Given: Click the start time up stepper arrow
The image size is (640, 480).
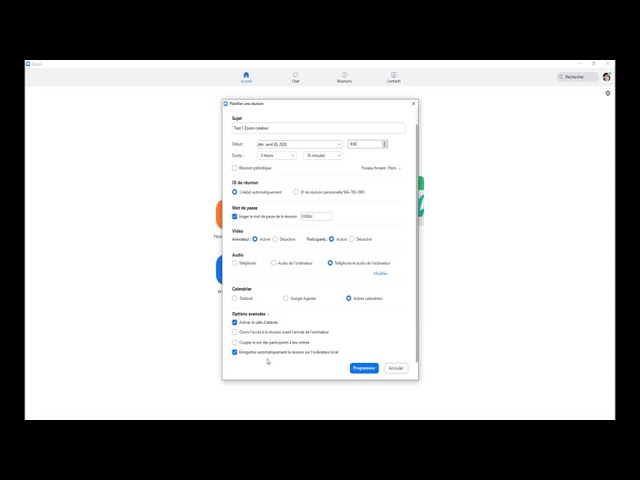Looking at the screenshot, I should tap(384, 142).
